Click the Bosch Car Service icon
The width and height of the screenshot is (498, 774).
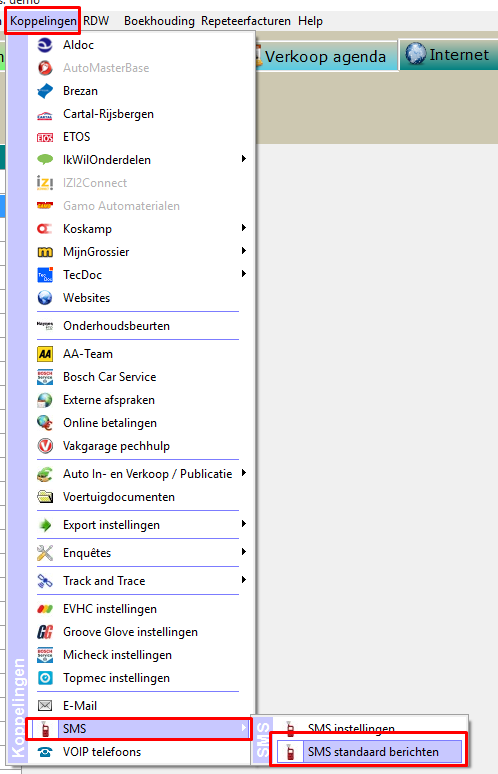click(45, 377)
